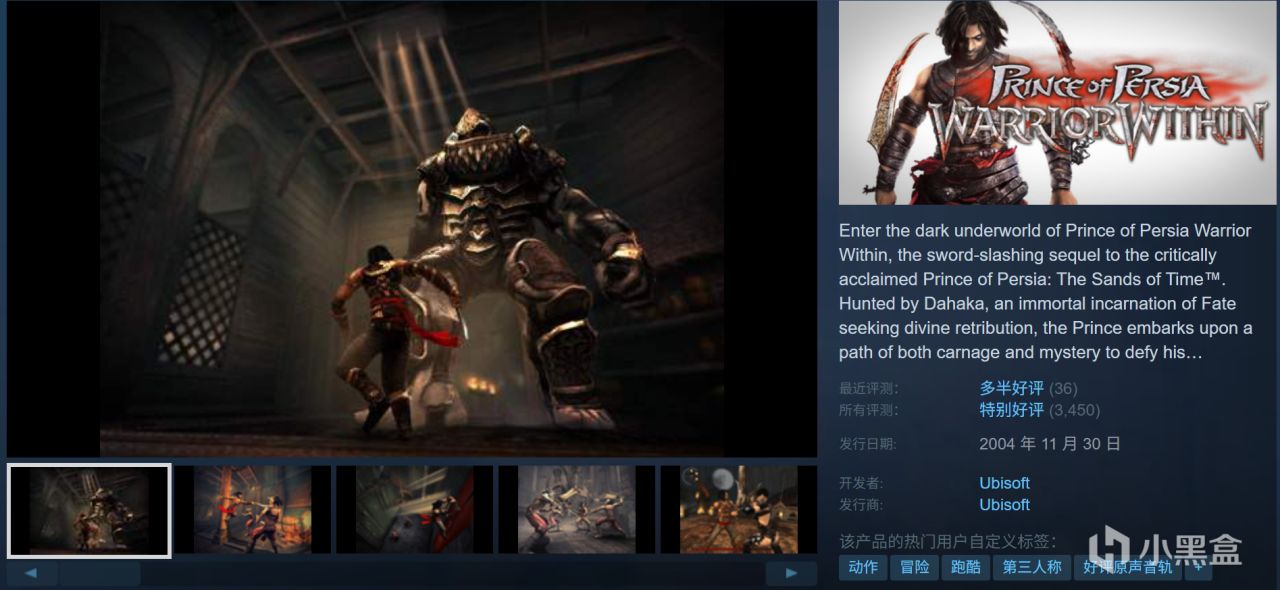Click the game description paragraph
The width and height of the screenshot is (1280, 590).
point(1046,291)
